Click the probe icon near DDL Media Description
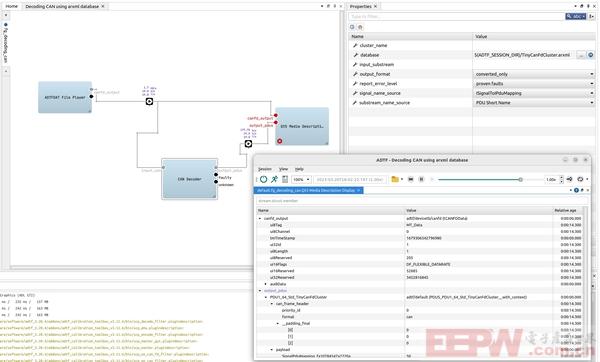The height and width of the screenshot is (362, 600). coord(248,143)
